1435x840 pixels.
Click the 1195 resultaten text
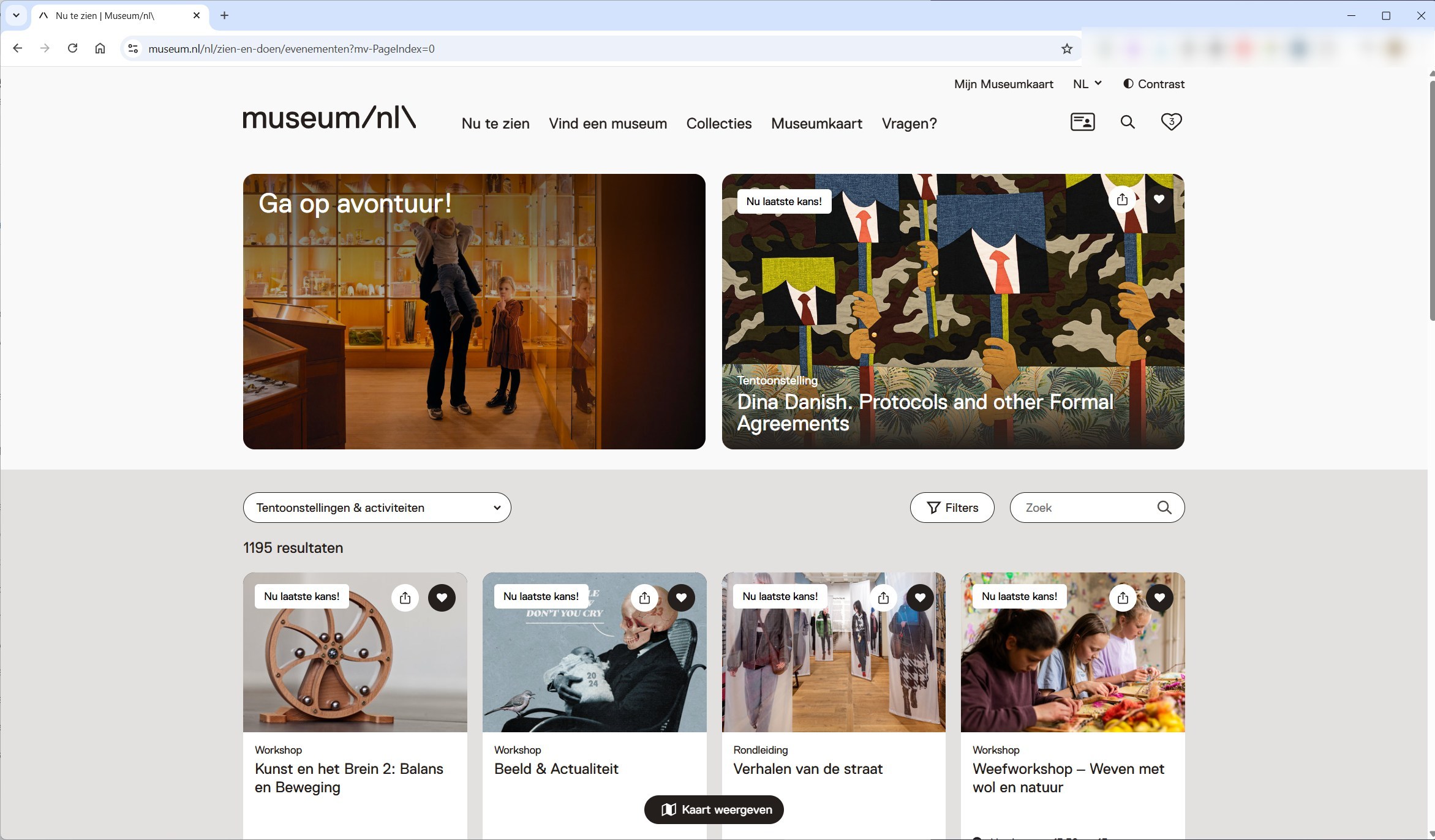pyautogui.click(x=293, y=548)
